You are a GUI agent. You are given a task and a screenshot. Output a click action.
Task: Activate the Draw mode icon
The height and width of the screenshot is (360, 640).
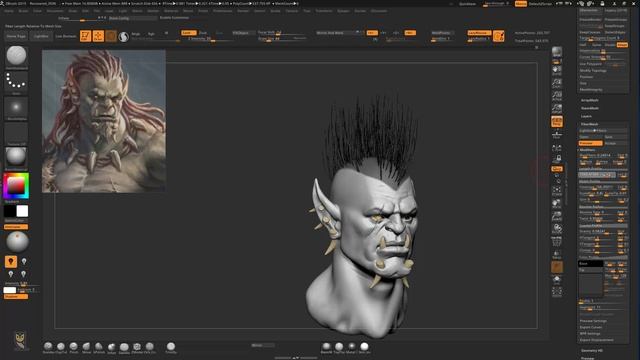tap(98, 36)
